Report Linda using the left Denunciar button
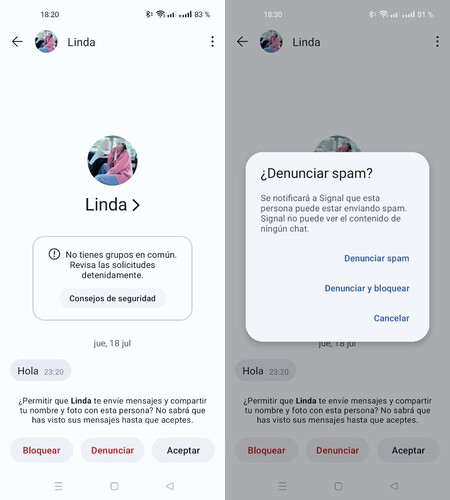The image size is (450, 500). [112, 450]
